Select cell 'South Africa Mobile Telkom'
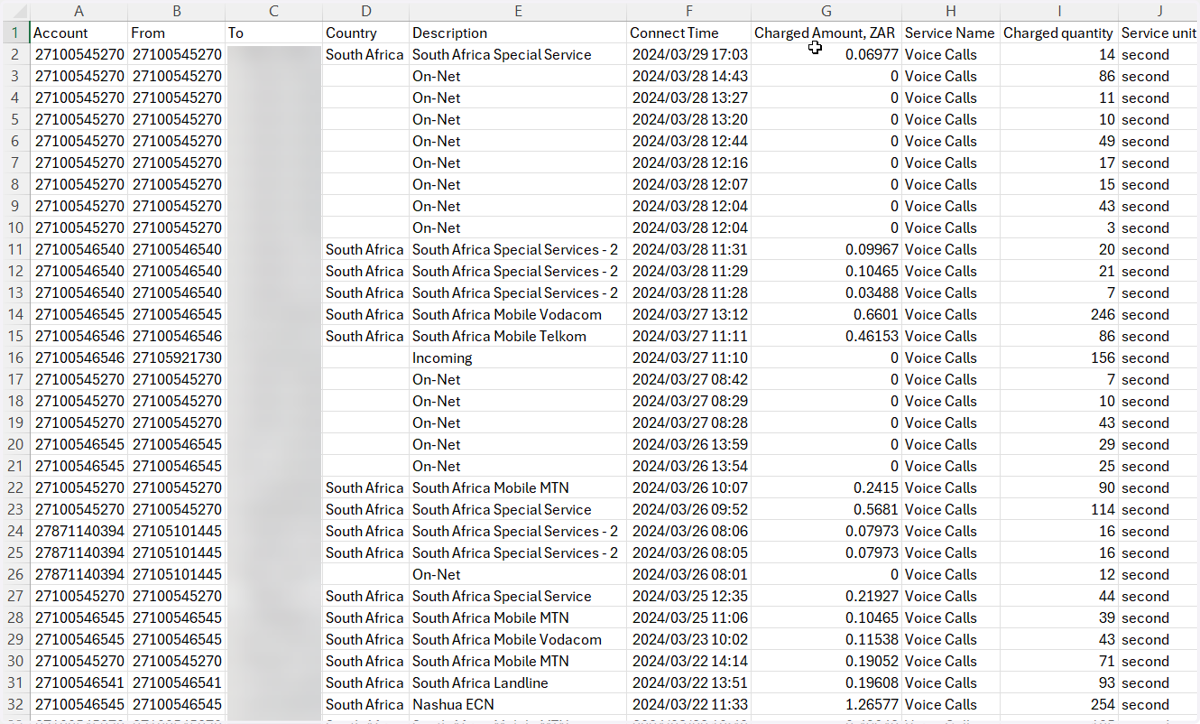 pyautogui.click(x=517, y=336)
